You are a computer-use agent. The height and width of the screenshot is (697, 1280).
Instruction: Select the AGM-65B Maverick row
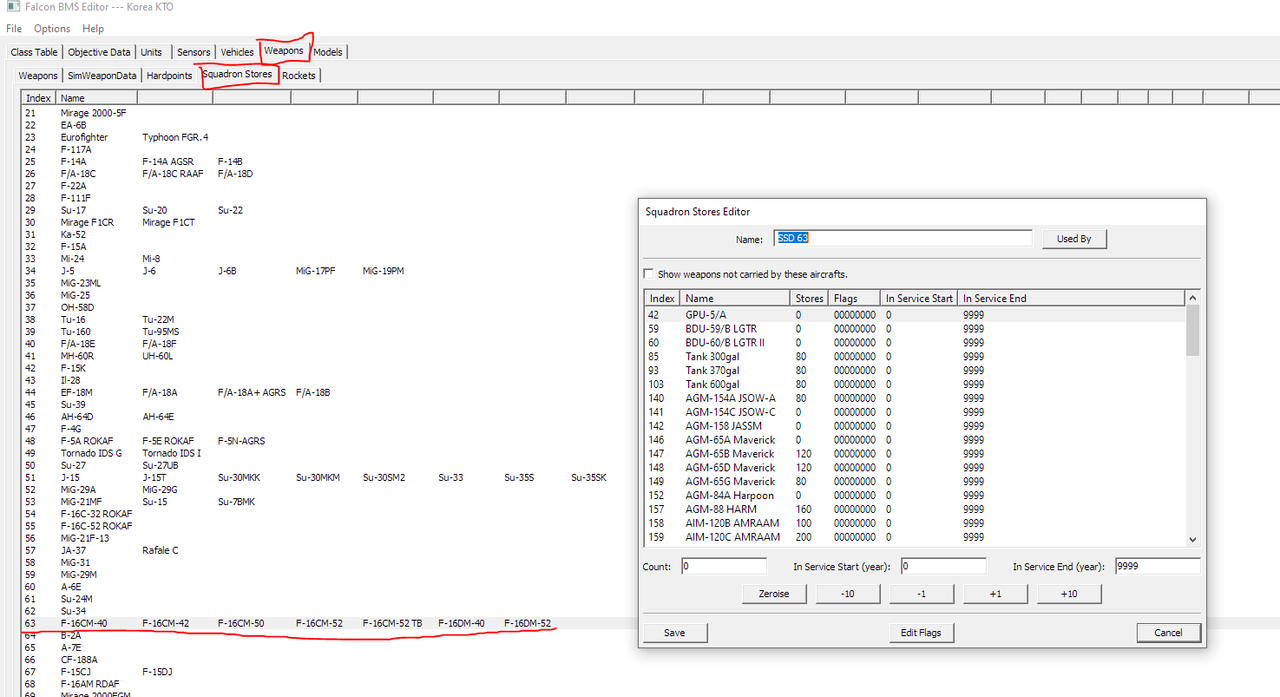(x=915, y=453)
